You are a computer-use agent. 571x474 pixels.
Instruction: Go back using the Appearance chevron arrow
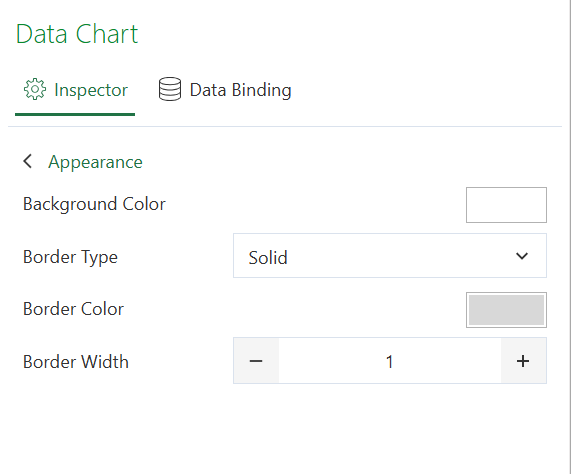(x=28, y=161)
